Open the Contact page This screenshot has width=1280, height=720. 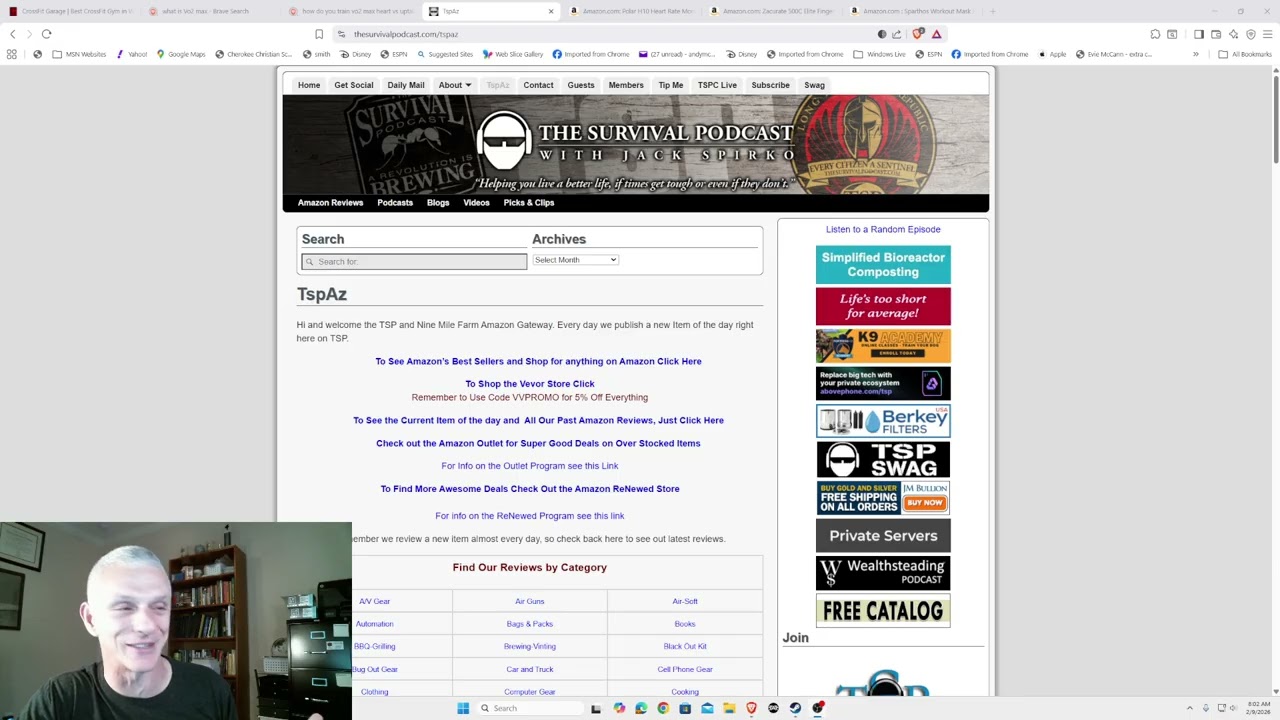tap(538, 85)
